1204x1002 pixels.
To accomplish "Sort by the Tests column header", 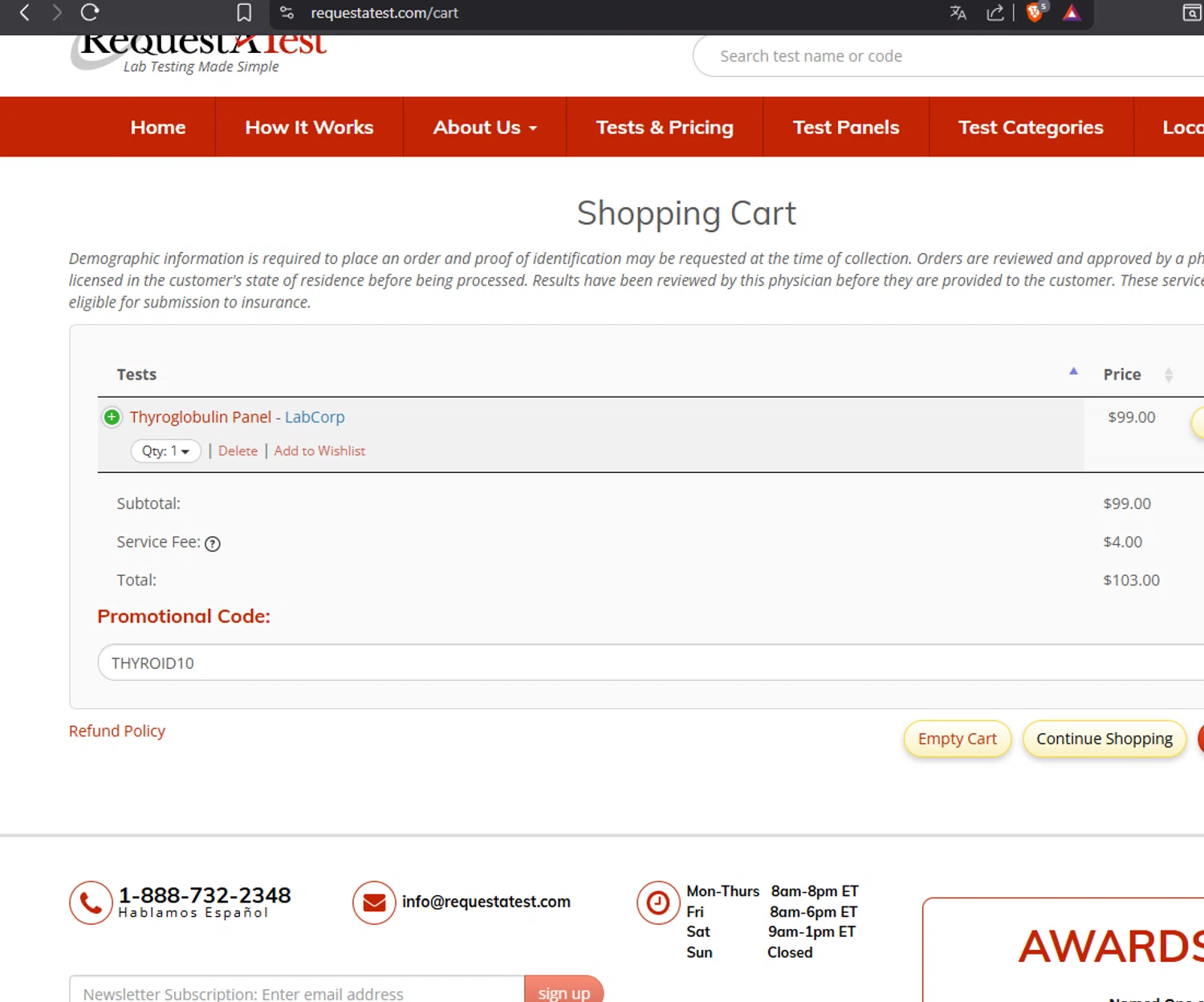I will tap(136, 374).
